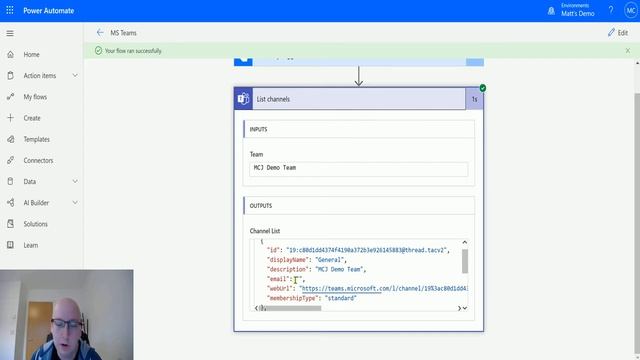Open the help question mark icon
Viewport: 640px width, 360px height.
[x=611, y=10]
